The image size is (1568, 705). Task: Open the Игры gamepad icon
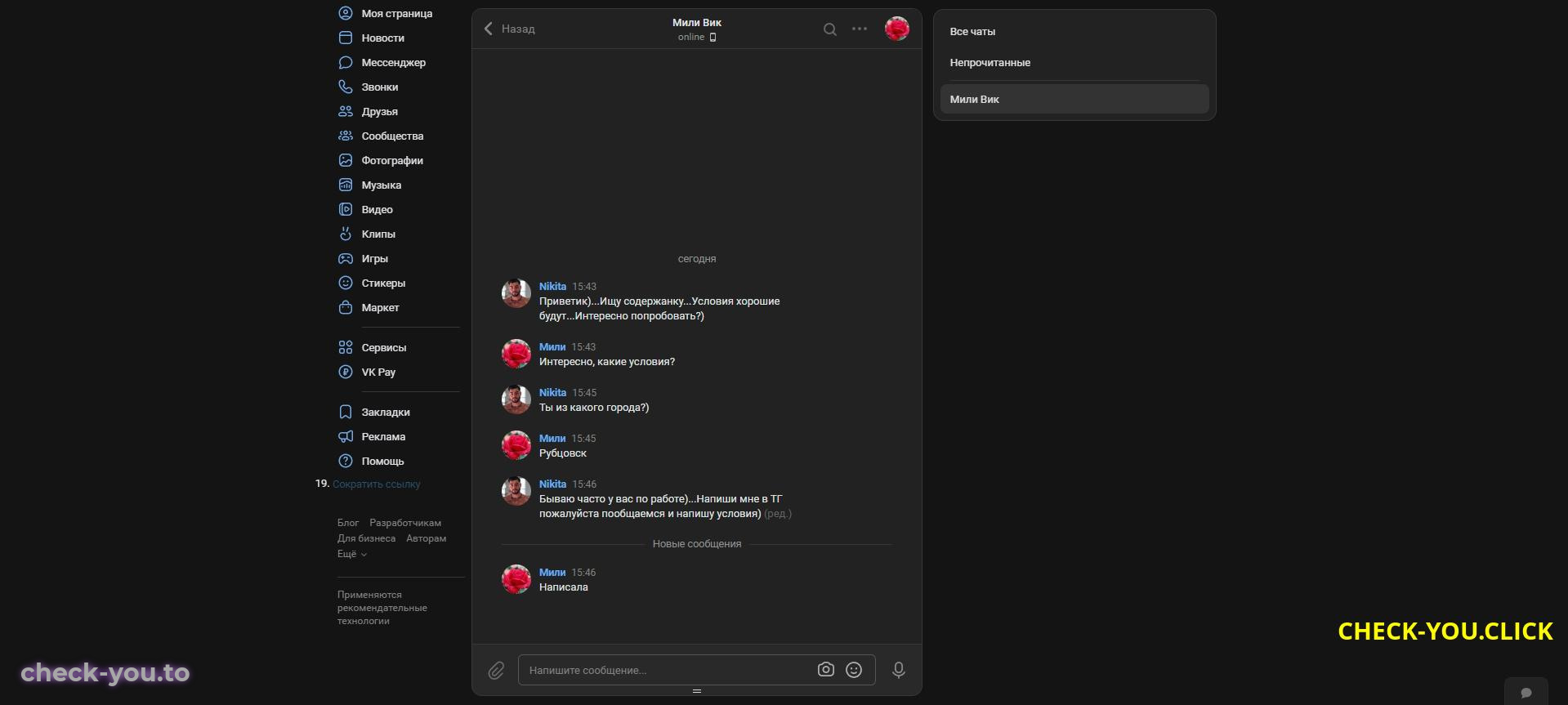pyautogui.click(x=346, y=258)
